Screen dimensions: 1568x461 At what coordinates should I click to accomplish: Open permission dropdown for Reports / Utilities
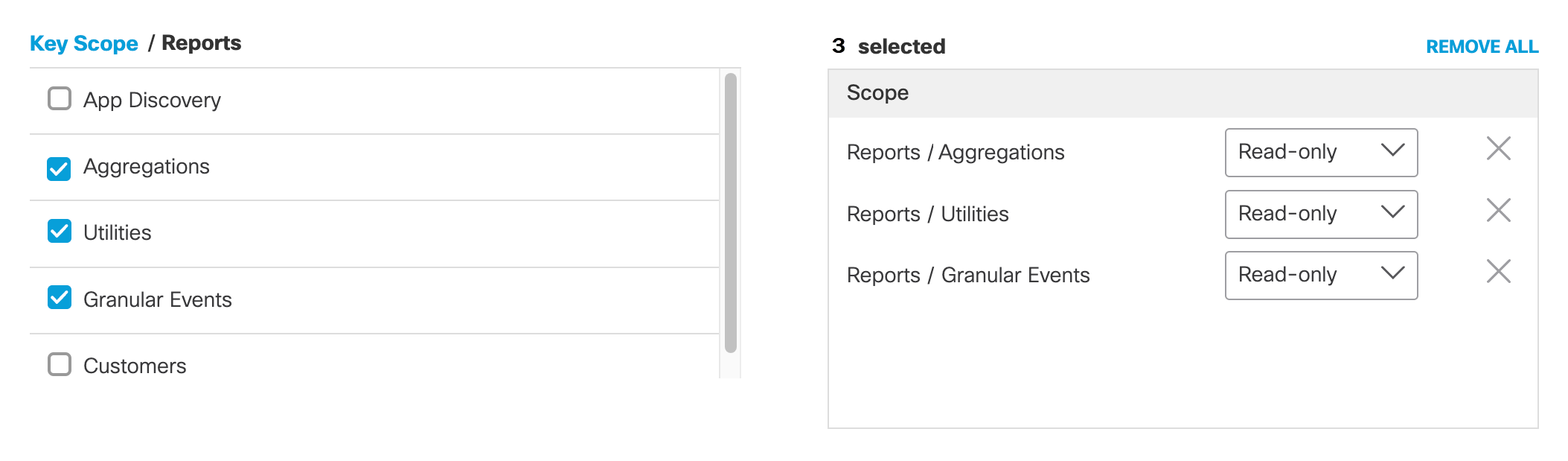tap(1321, 214)
